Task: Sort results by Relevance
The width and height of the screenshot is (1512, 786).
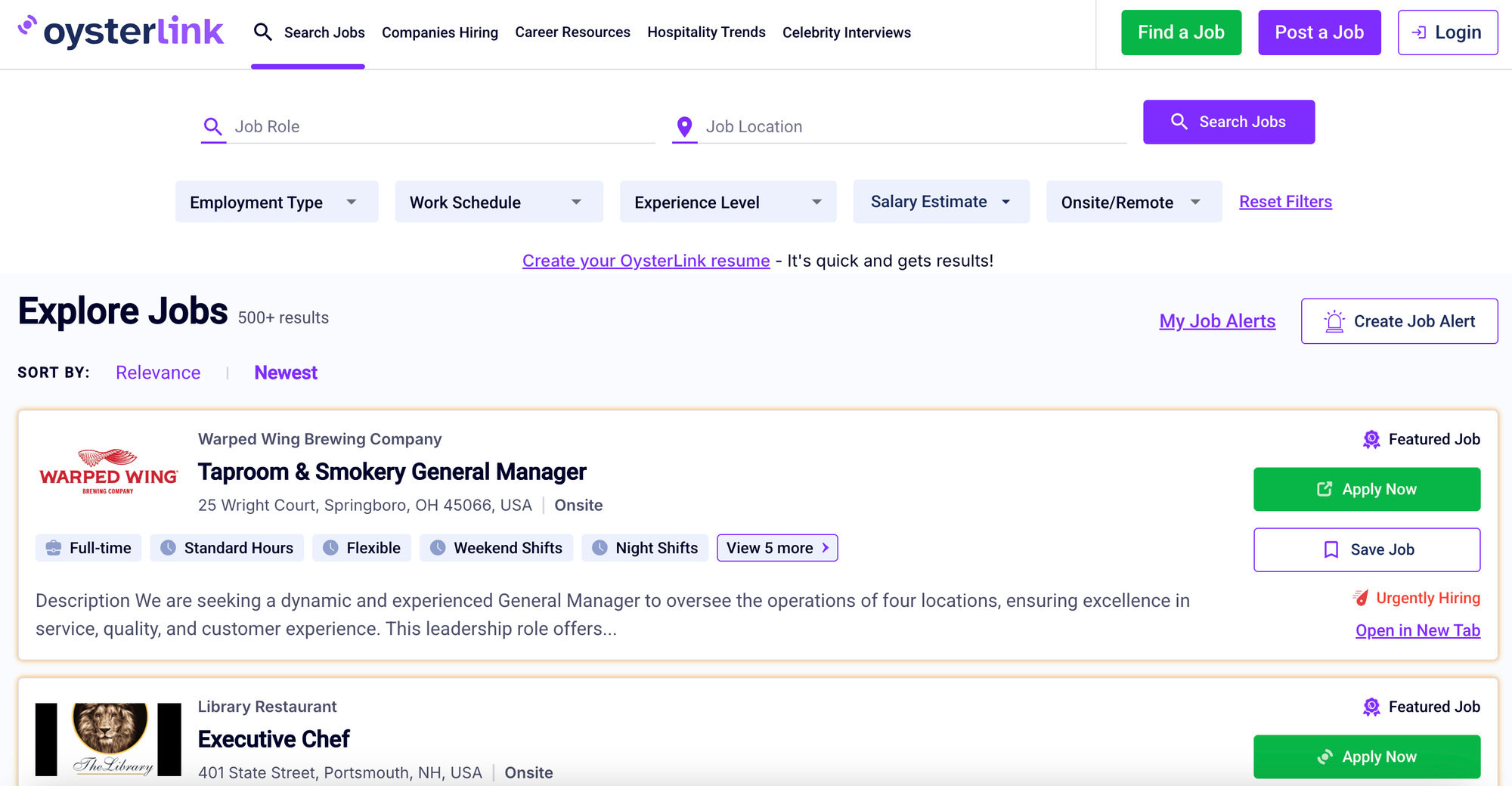Action: point(158,373)
